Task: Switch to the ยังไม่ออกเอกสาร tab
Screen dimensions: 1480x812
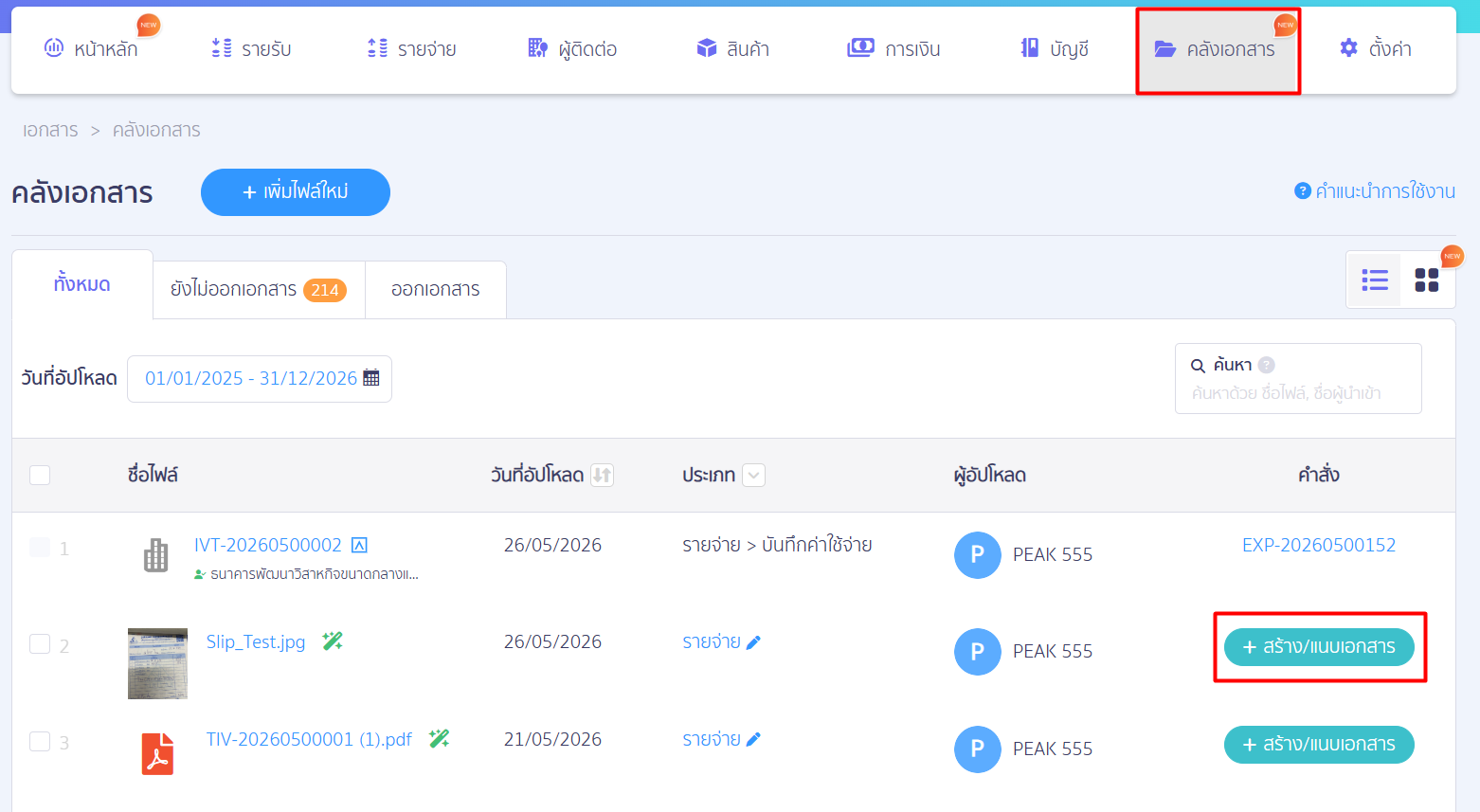Action: point(259,290)
